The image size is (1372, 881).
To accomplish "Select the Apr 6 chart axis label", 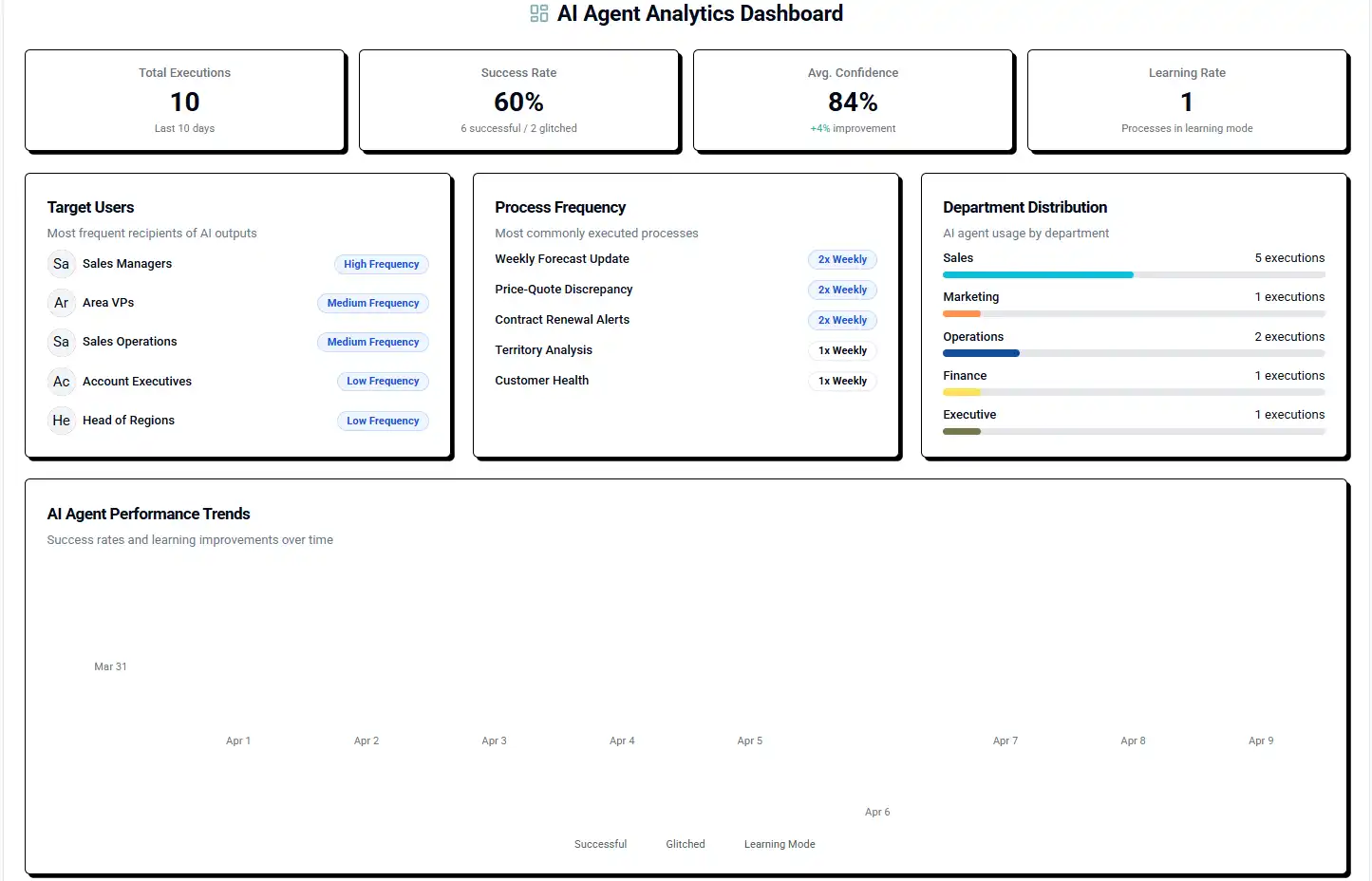I will coord(877,813).
